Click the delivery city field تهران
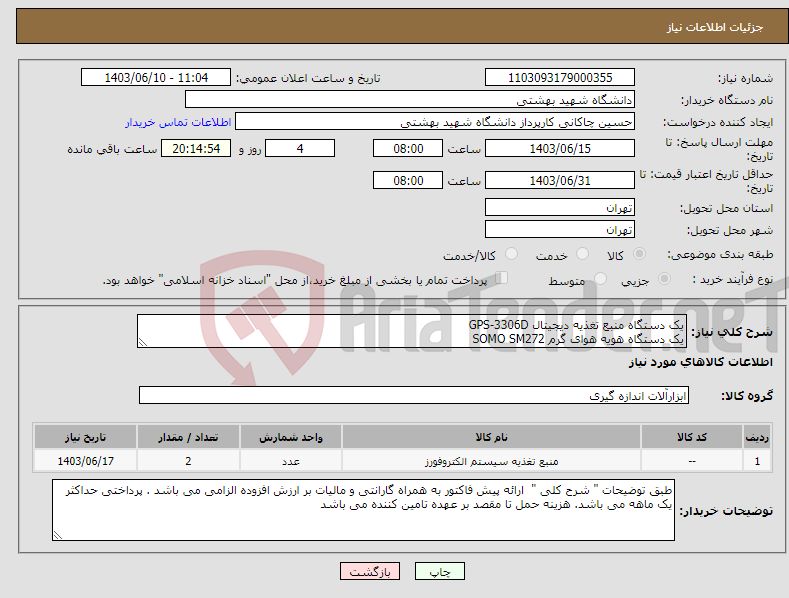The image size is (789, 598). click(x=560, y=230)
